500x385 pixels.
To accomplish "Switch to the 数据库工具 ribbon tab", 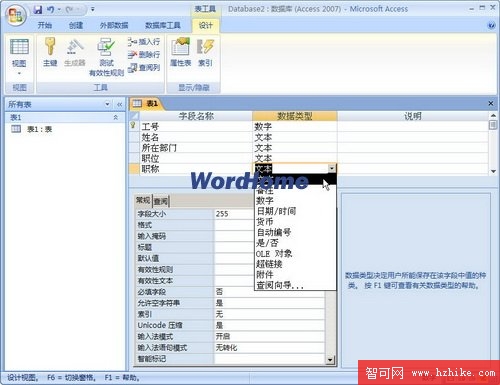I will click(x=163, y=25).
